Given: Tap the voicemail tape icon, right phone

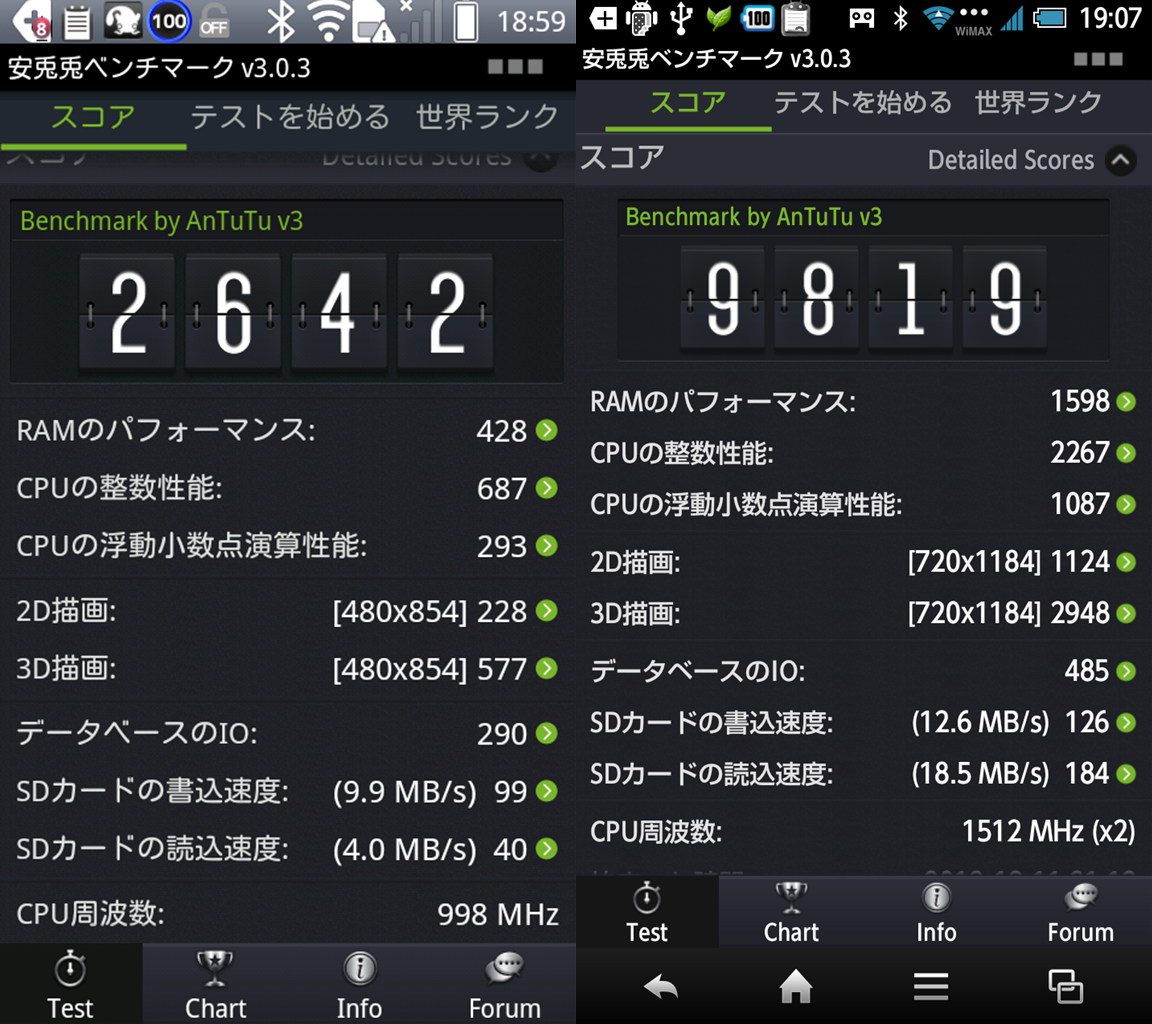Looking at the screenshot, I should (x=861, y=18).
